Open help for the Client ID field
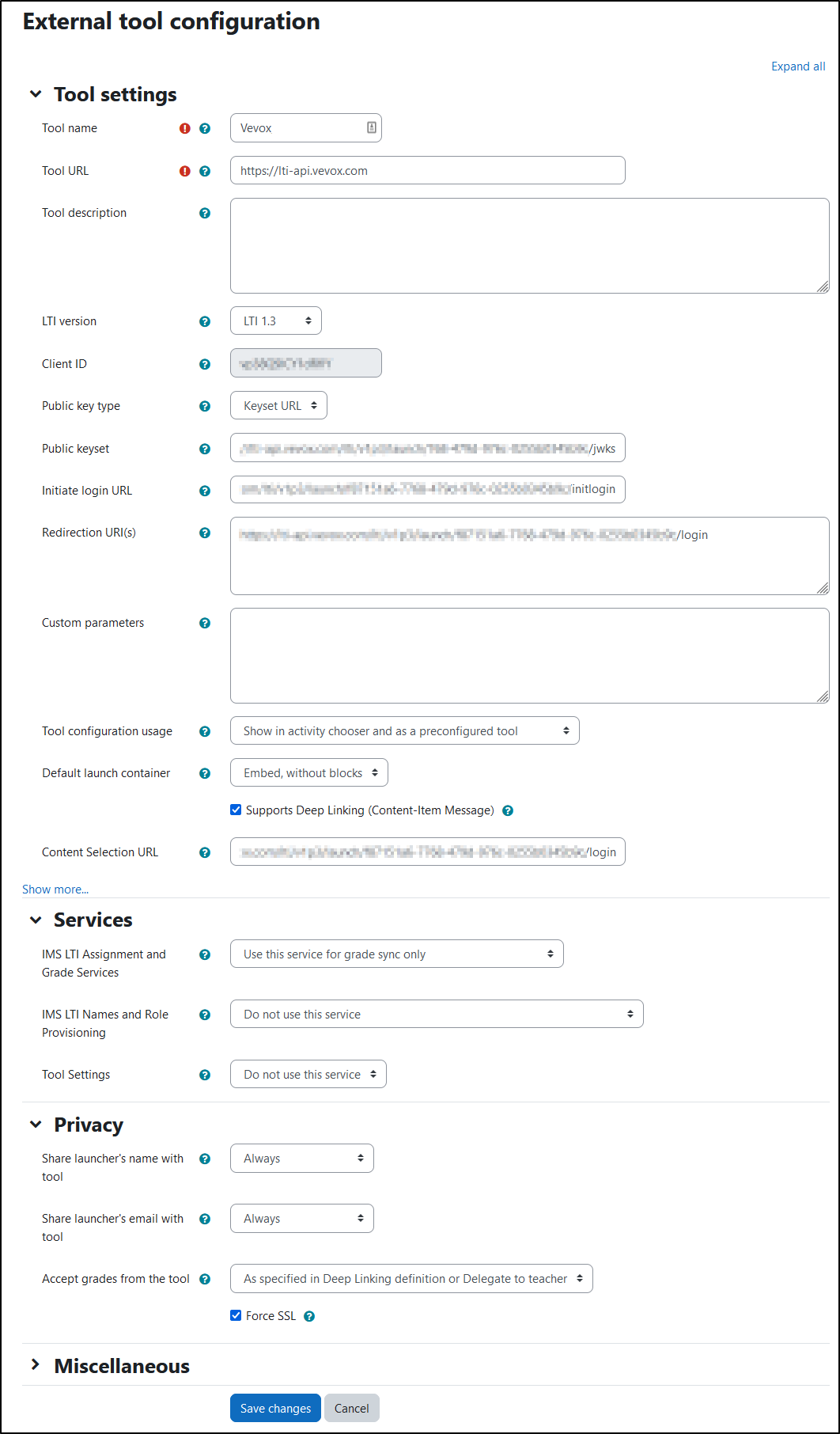840x1434 pixels. [x=205, y=364]
